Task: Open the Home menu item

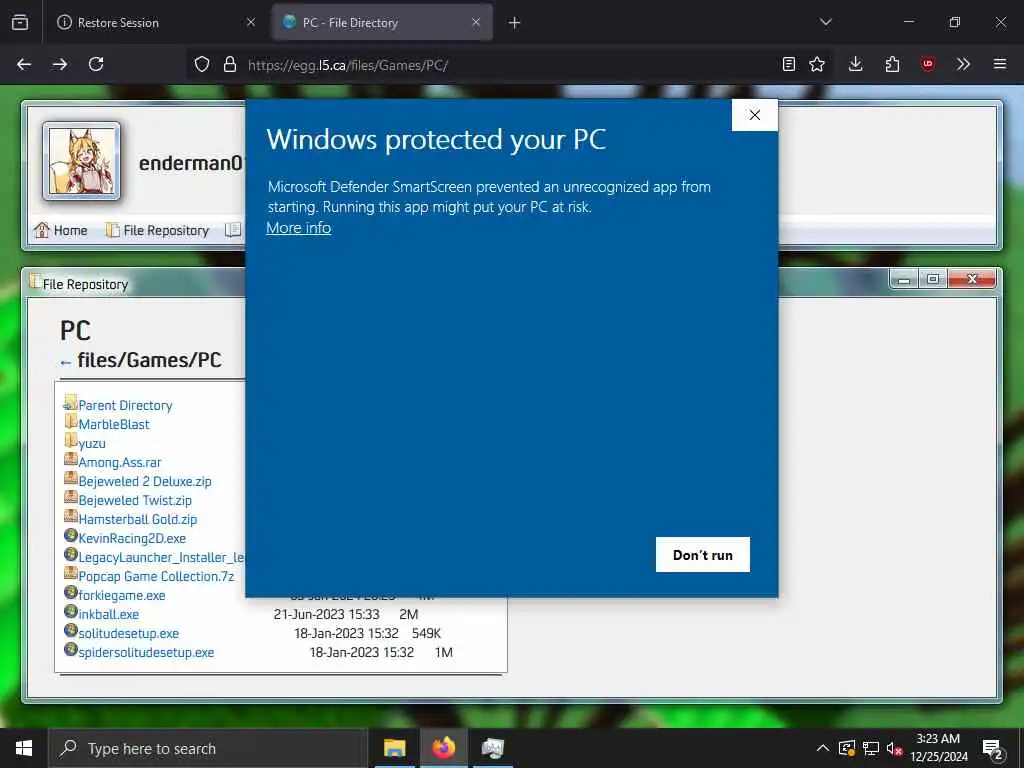Action: click(x=61, y=230)
